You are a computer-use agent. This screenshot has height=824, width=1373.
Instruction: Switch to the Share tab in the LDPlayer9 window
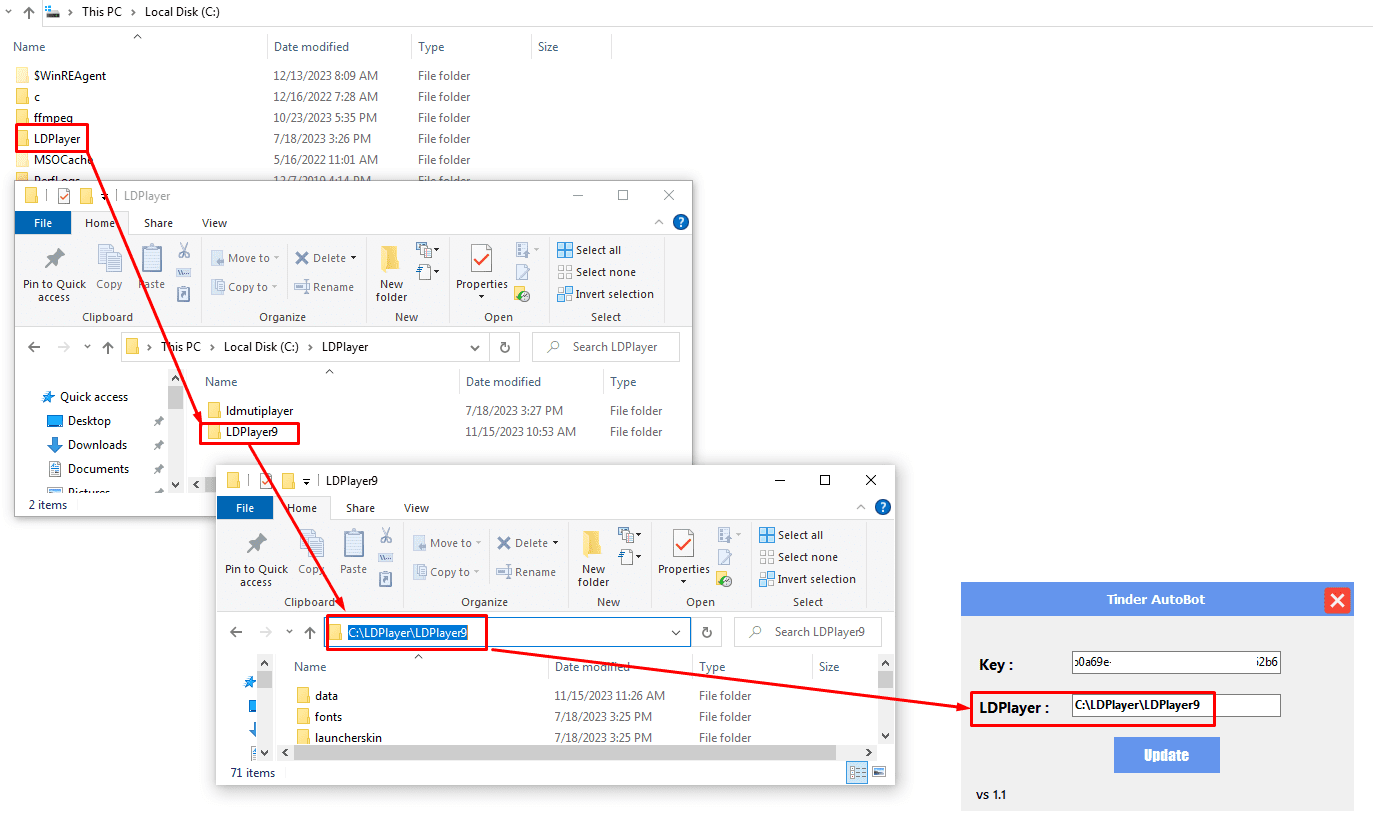[360, 508]
